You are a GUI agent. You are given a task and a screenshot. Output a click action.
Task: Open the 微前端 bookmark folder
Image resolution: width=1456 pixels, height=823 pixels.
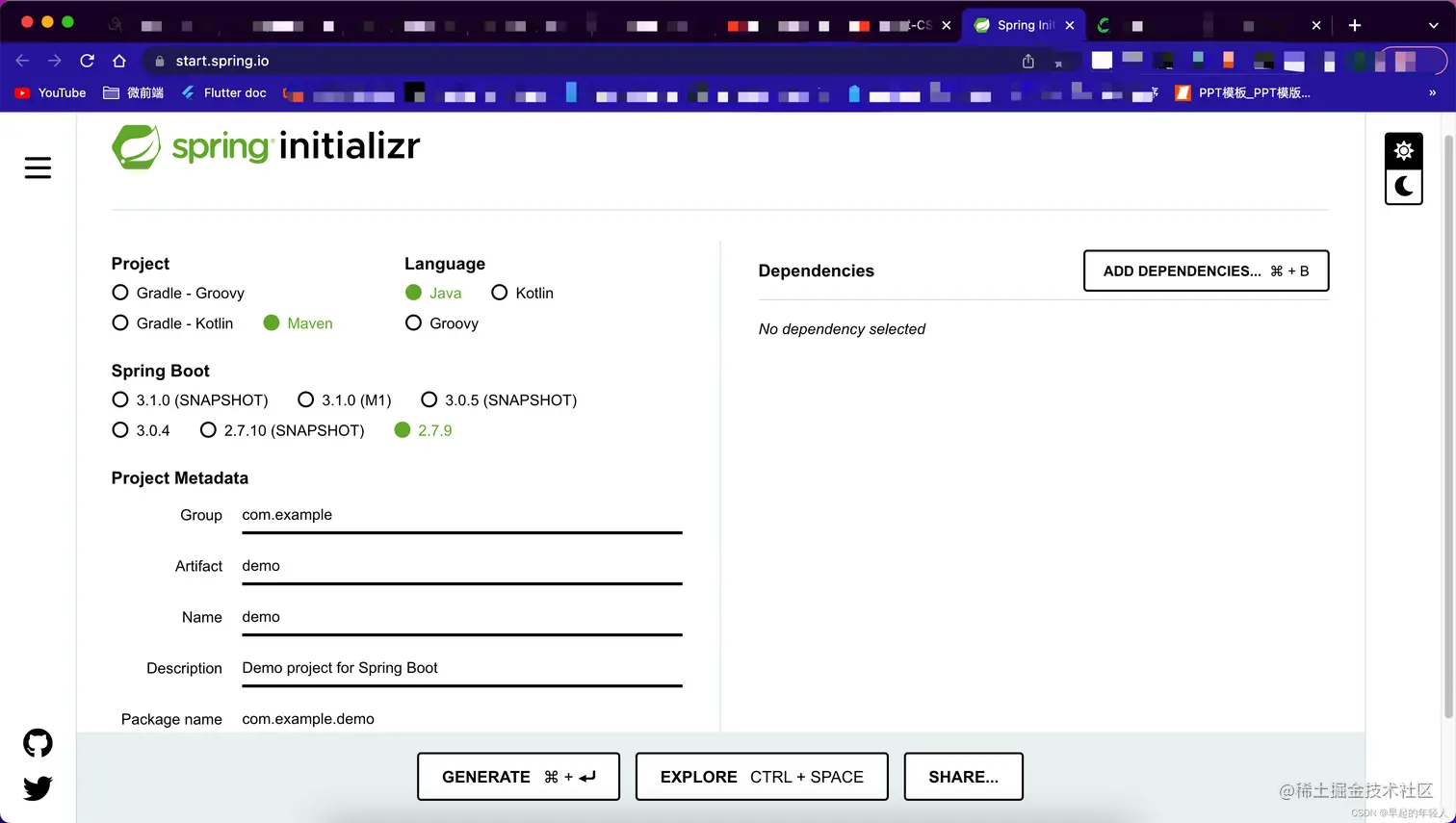coord(134,93)
